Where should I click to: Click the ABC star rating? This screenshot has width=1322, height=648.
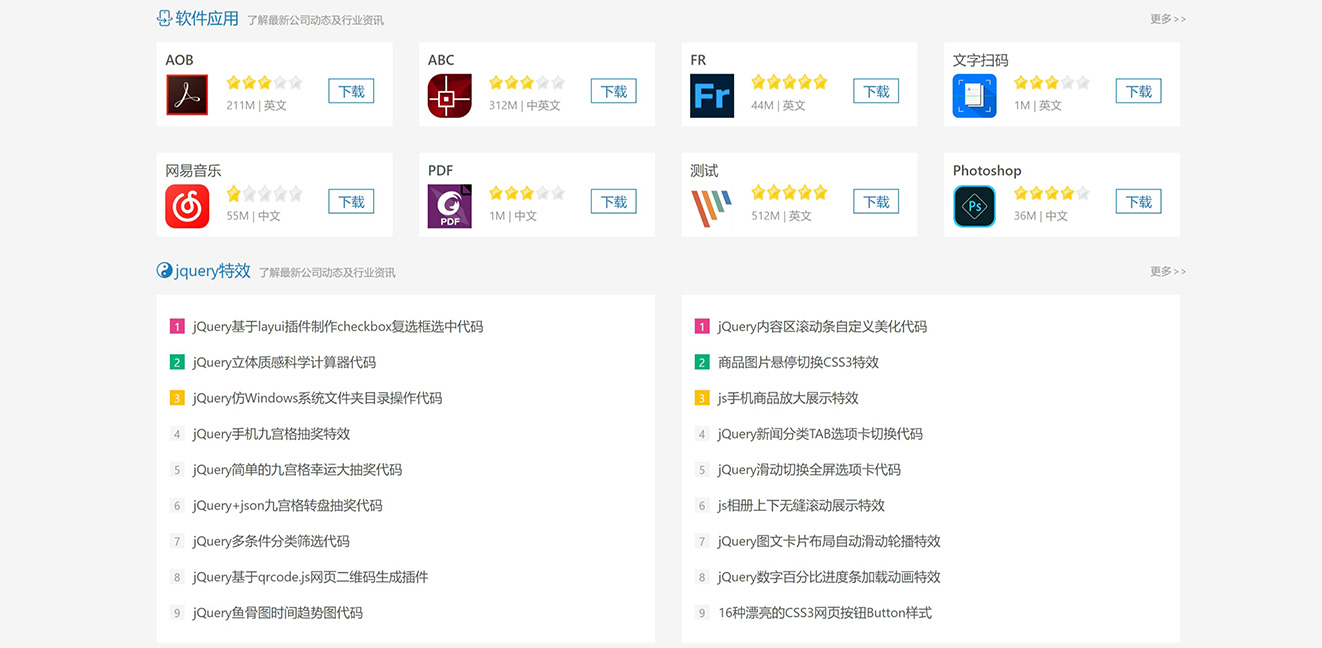(527, 82)
